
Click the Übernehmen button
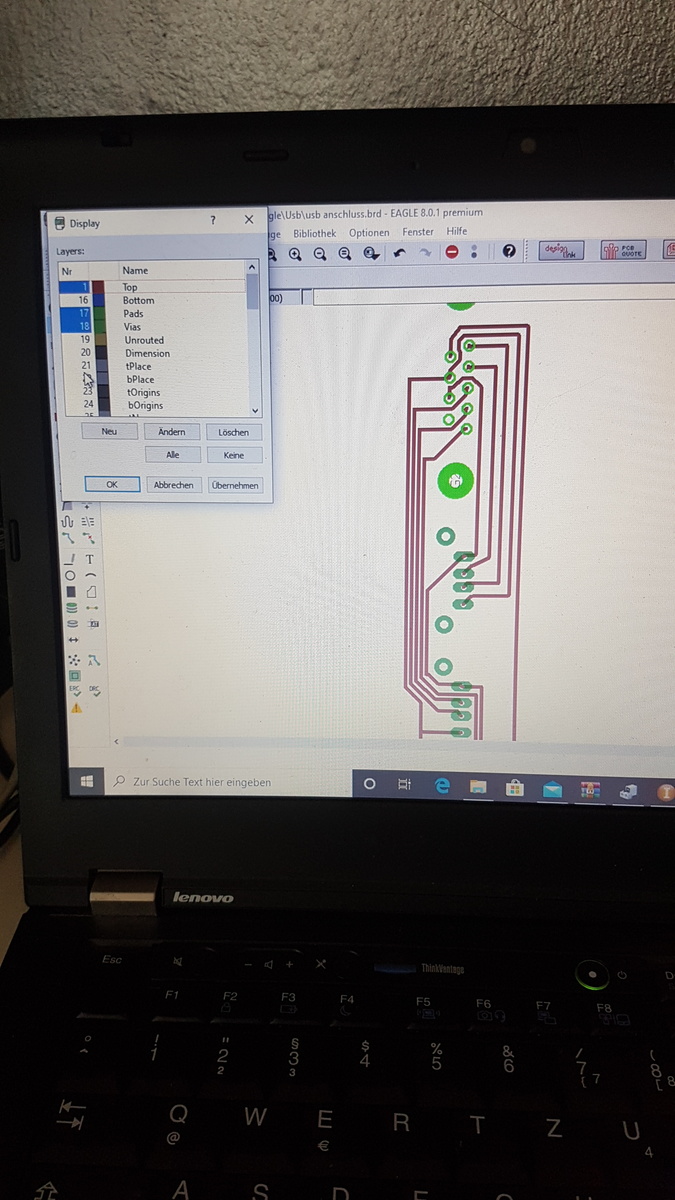[235, 485]
